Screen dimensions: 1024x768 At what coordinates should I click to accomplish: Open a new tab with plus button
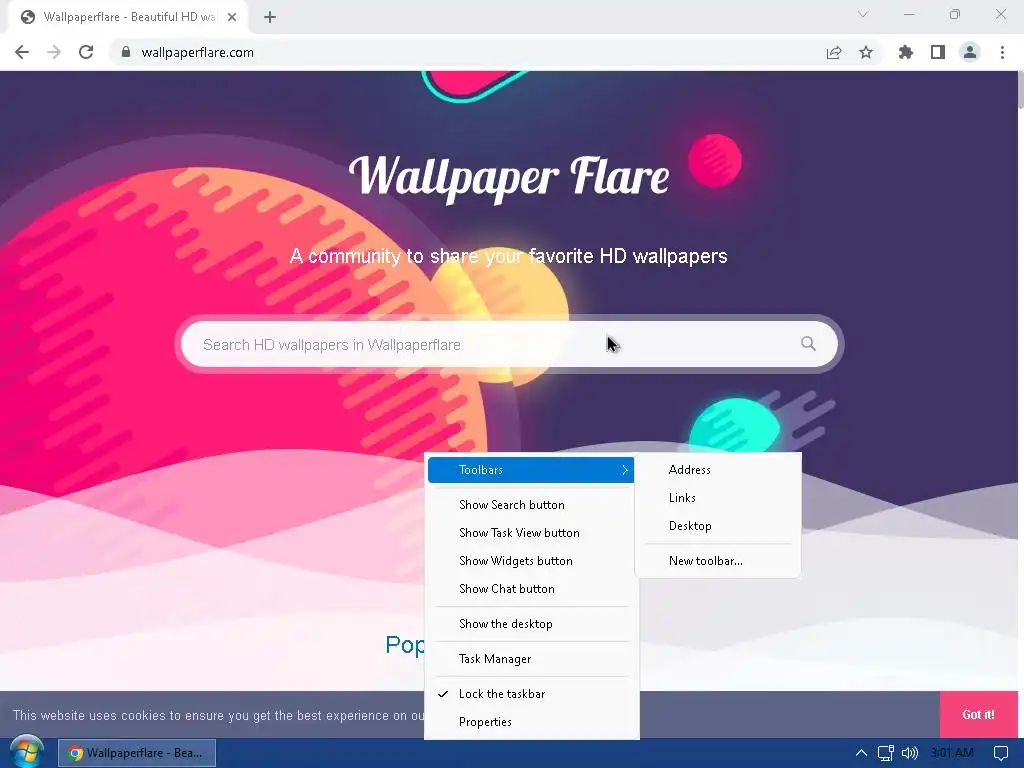270,17
